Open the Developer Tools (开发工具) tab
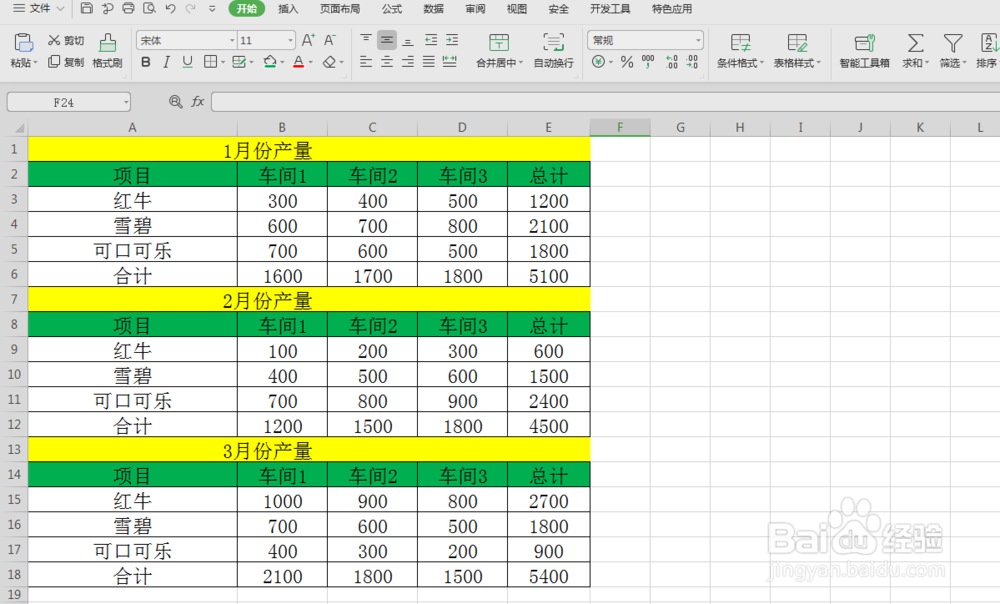This screenshot has width=1000, height=604. click(x=610, y=9)
